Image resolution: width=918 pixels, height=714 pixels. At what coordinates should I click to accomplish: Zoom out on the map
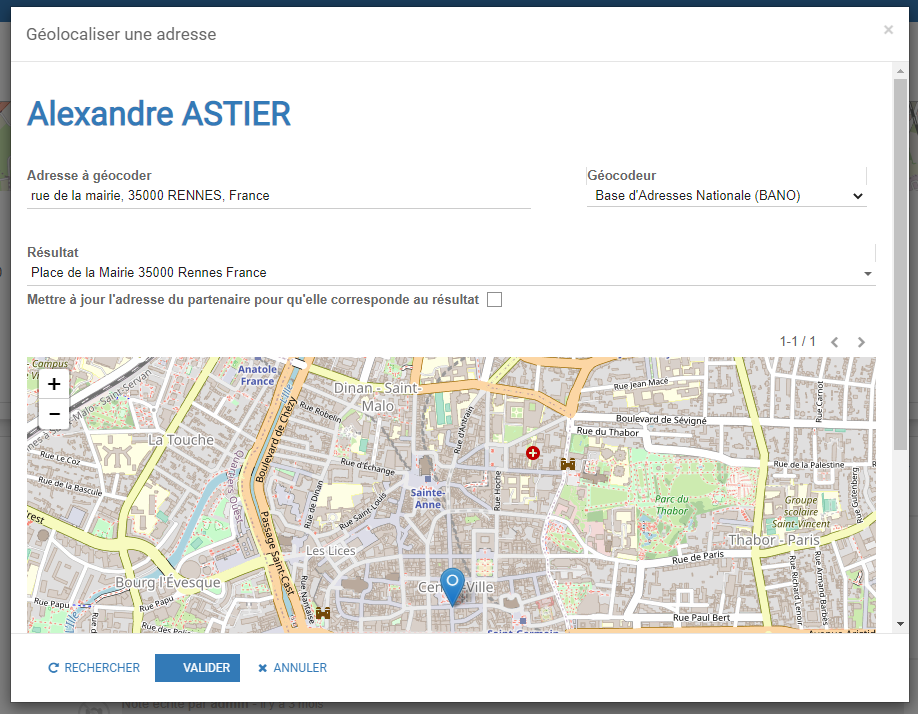(54, 414)
